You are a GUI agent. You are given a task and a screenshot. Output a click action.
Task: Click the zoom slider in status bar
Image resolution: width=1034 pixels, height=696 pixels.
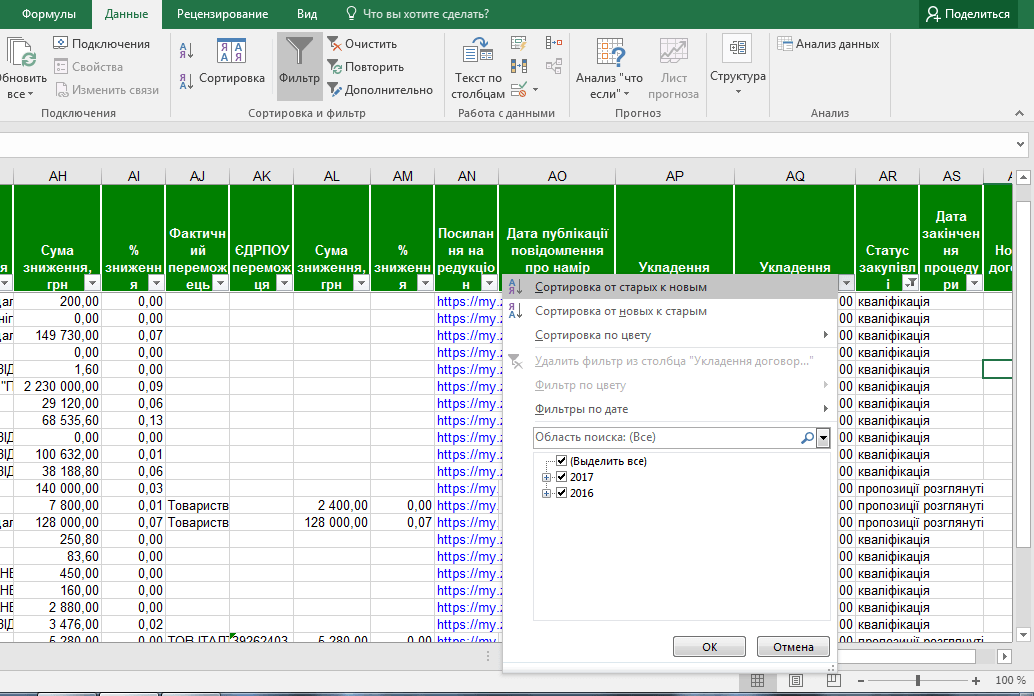[x=918, y=681]
